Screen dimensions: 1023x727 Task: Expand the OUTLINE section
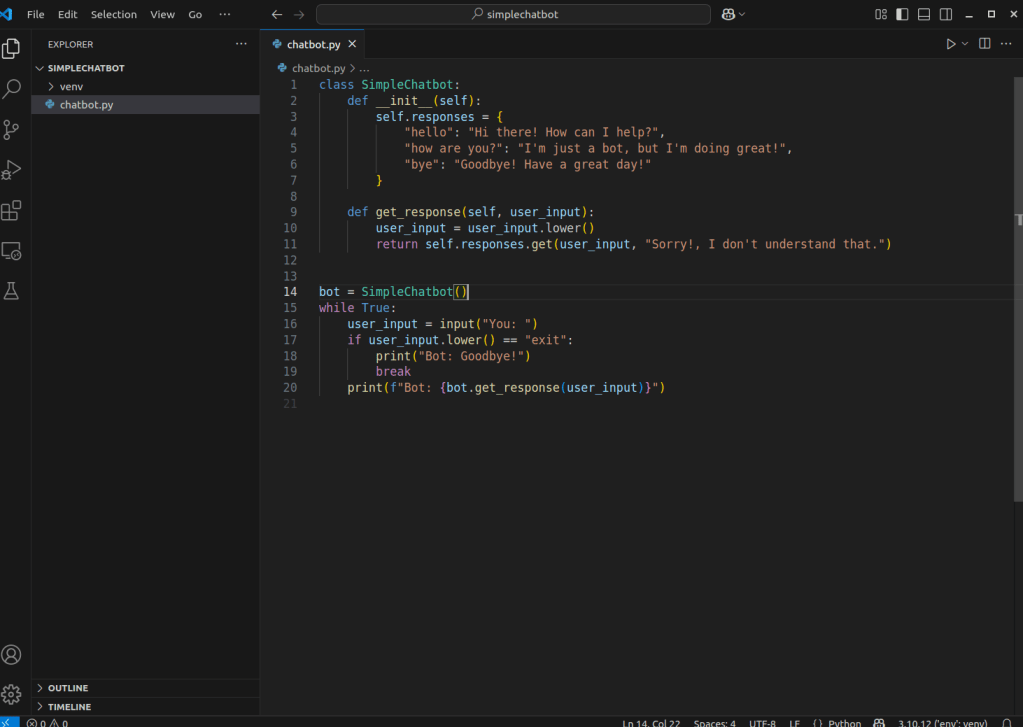click(x=68, y=688)
